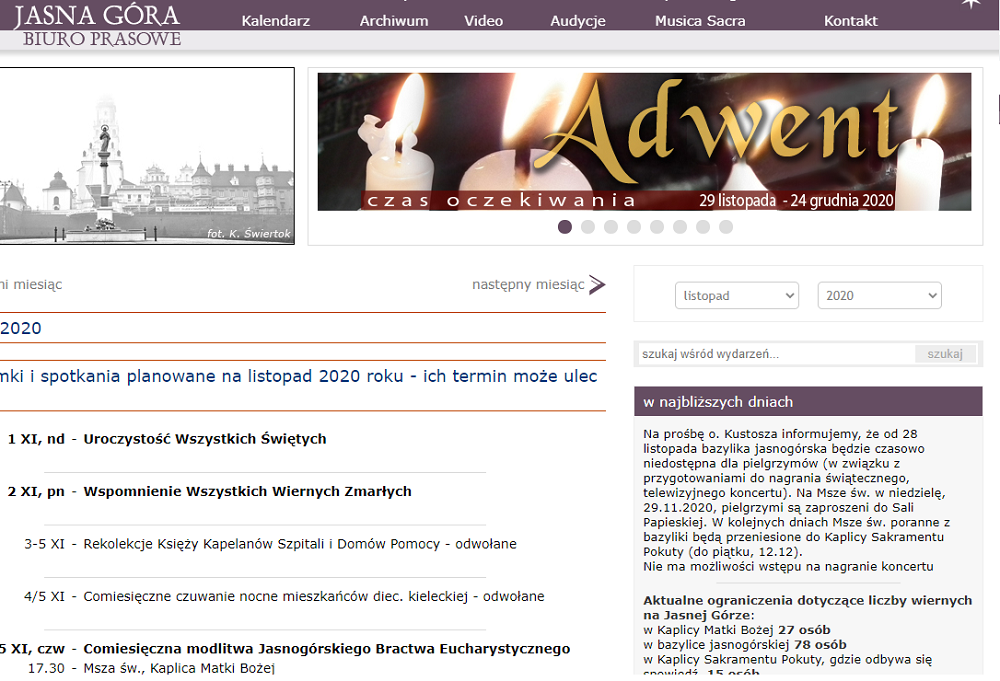Open the Archiwum menu item
The height and width of the screenshot is (681, 1000).
(394, 21)
